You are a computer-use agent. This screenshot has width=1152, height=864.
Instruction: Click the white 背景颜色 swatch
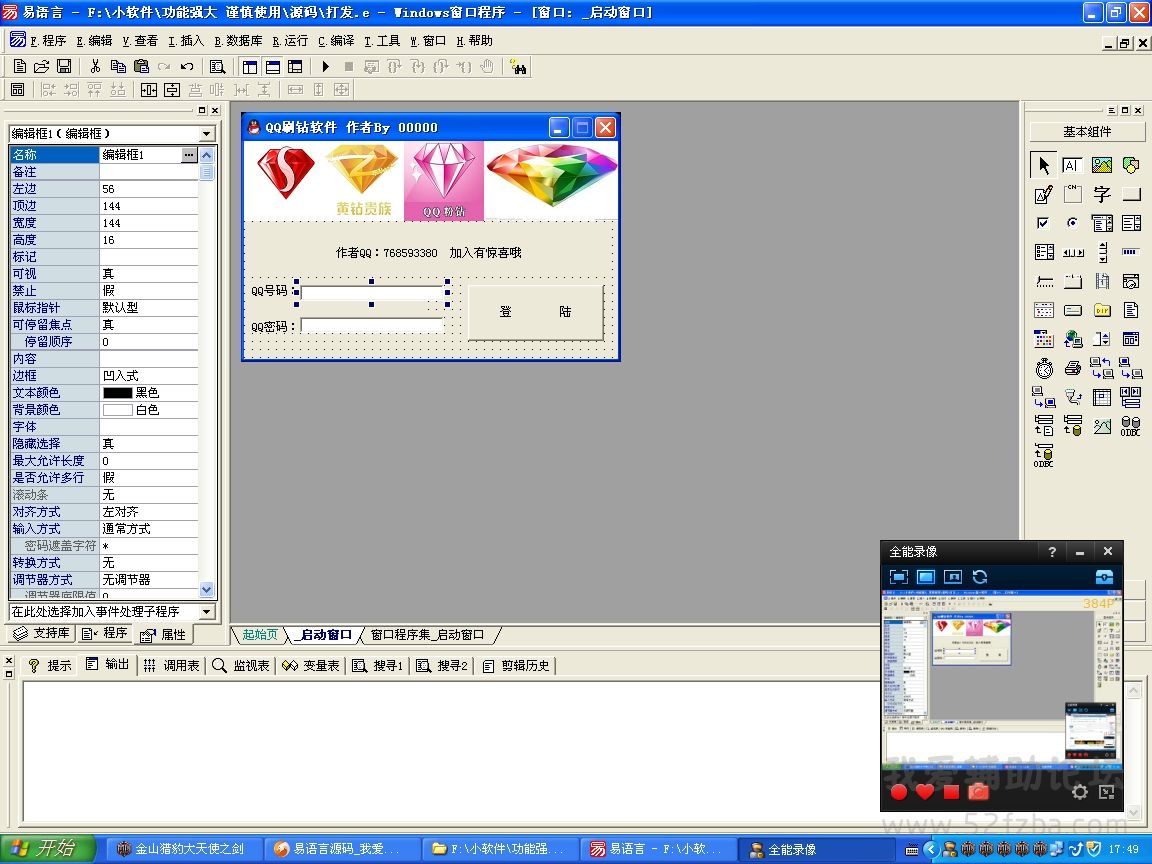pos(118,410)
